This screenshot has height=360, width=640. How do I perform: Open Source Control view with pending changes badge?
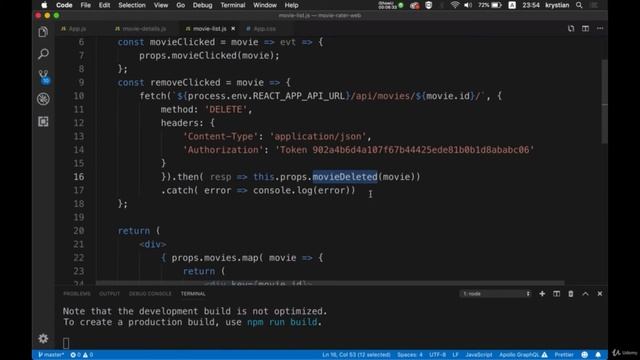pos(43,76)
